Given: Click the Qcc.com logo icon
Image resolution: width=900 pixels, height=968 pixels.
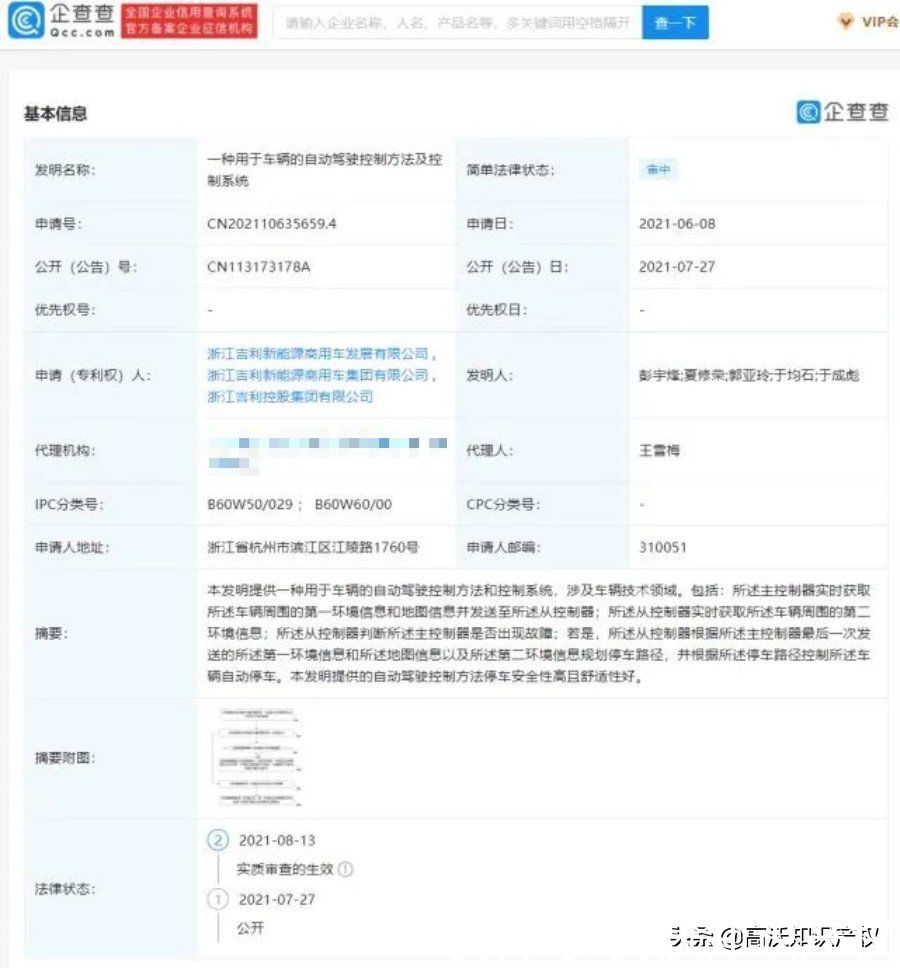Looking at the screenshot, I should [x=26, y=20].
